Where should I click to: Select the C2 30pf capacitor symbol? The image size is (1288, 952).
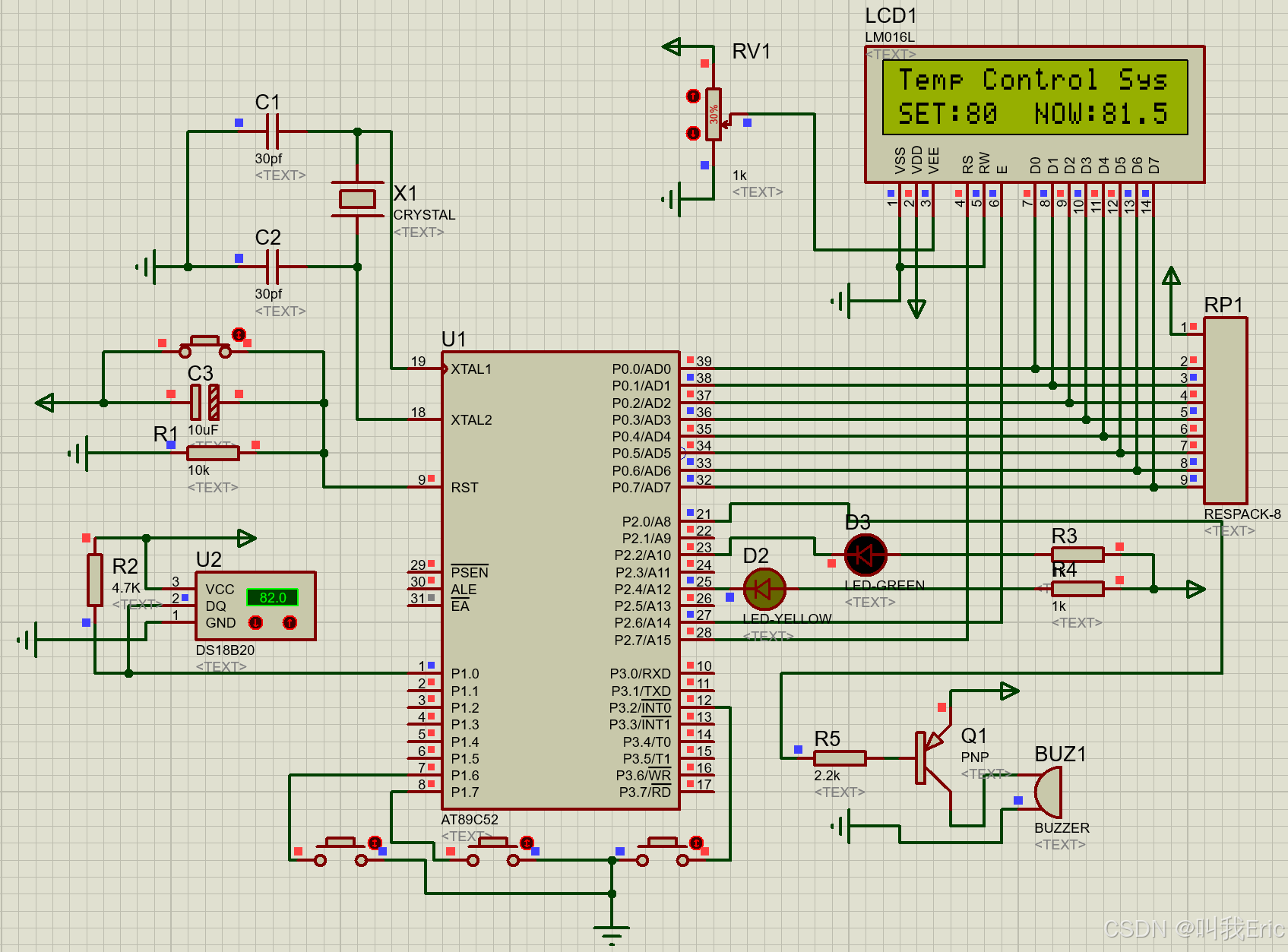tap(273, 267)
